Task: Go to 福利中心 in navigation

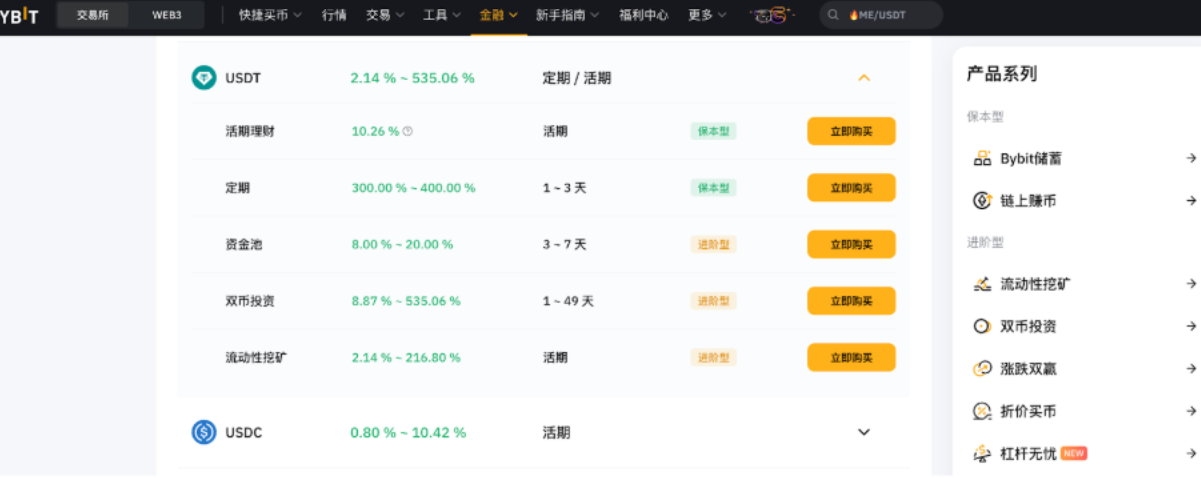Action: (643, 15)
